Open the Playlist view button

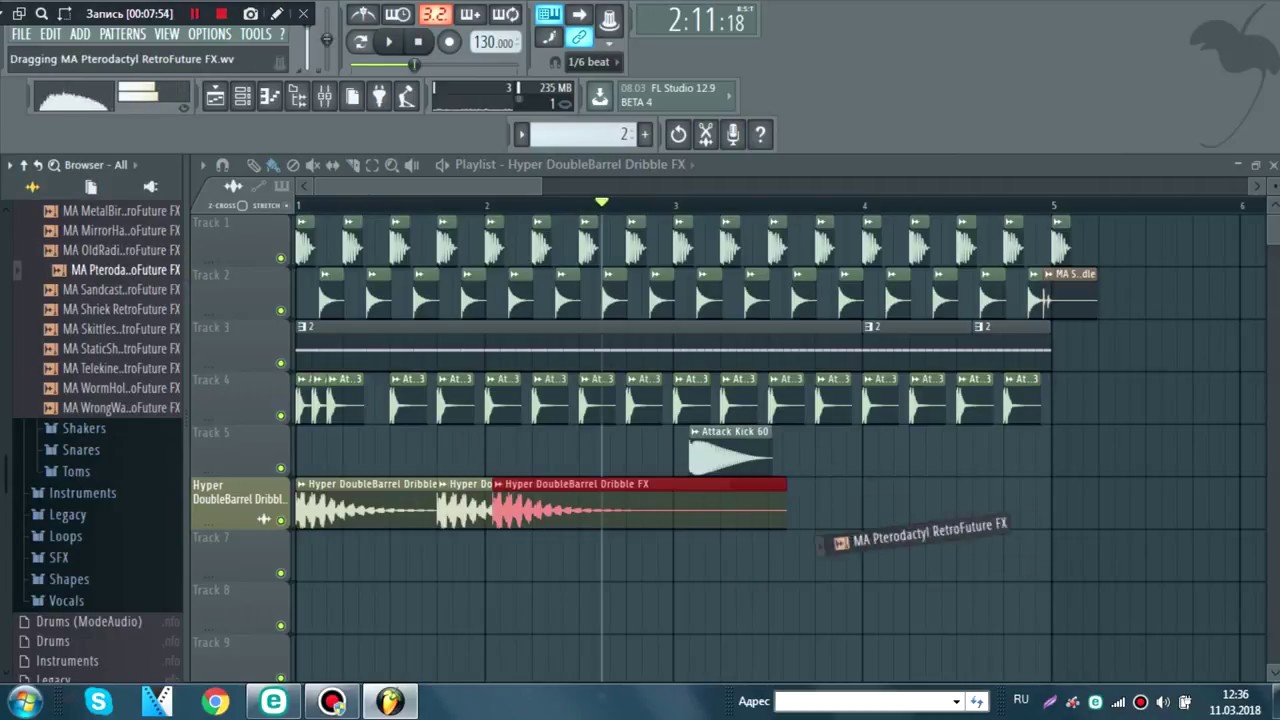coord(215,97)
